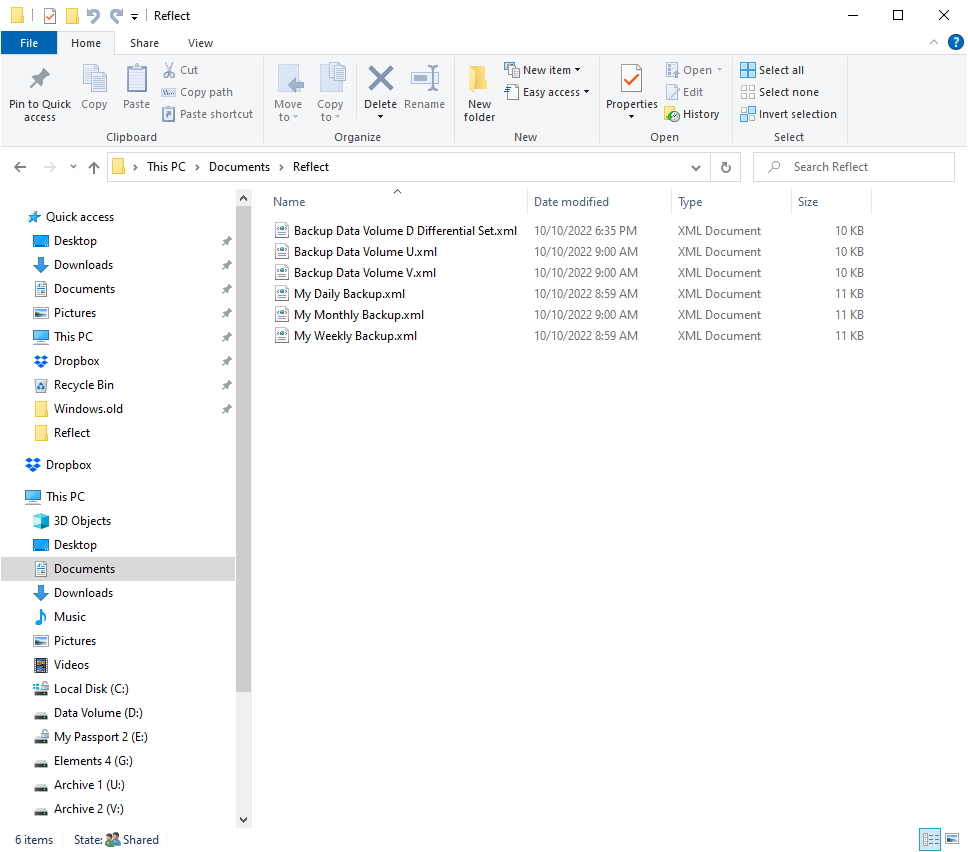Switch to the Share tab
968x852 pixels.
click(144, 43)
